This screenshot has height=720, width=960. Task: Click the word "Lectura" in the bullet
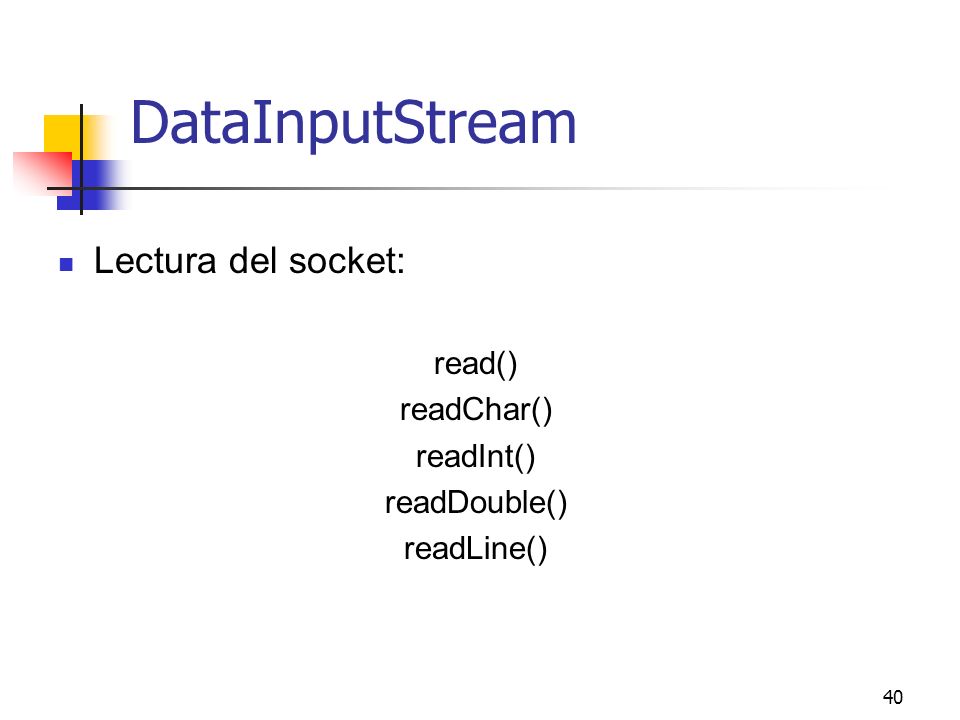tap(155, 261)
